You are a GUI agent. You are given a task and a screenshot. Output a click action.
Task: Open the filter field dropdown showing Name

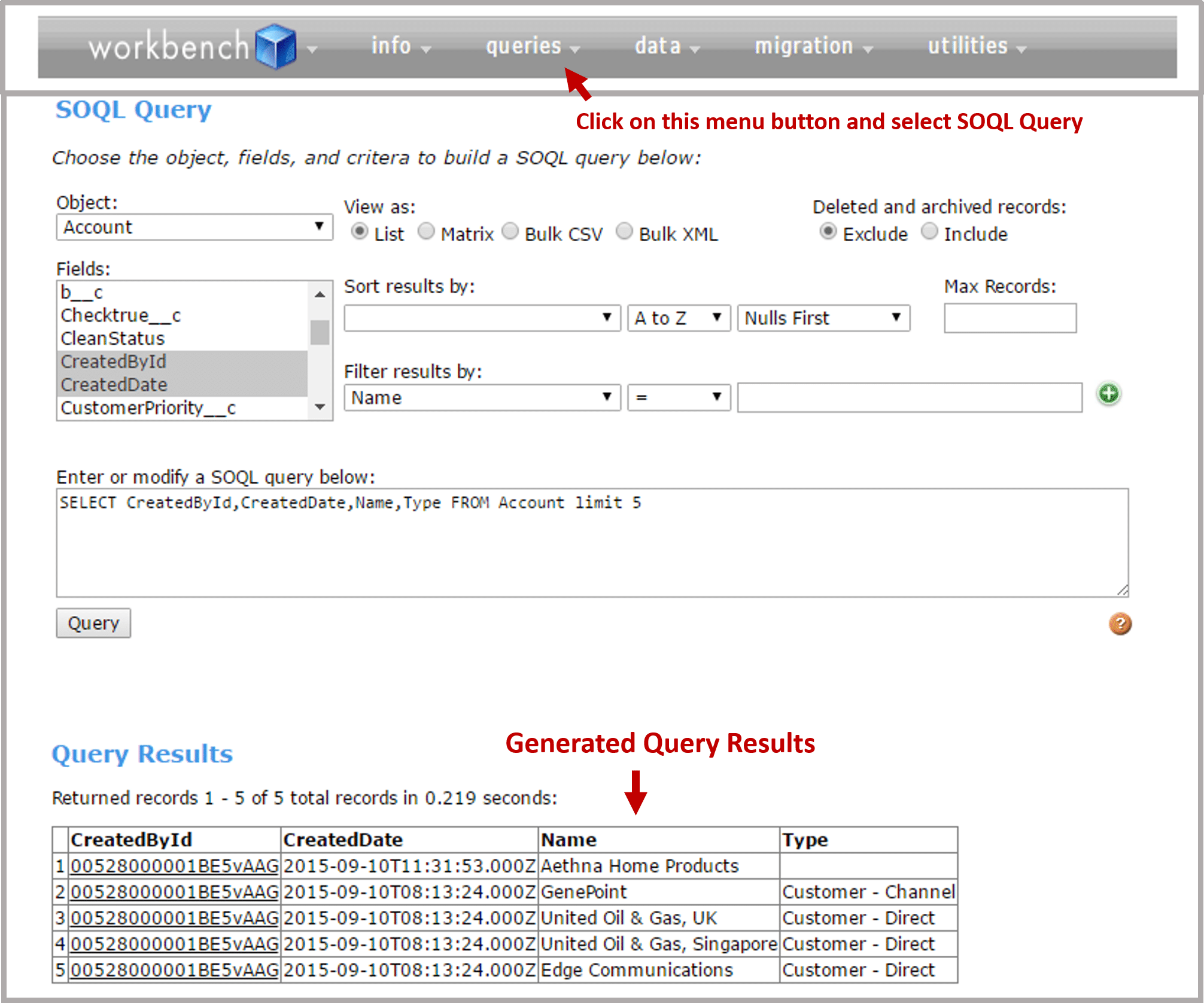tap(482, 397)
